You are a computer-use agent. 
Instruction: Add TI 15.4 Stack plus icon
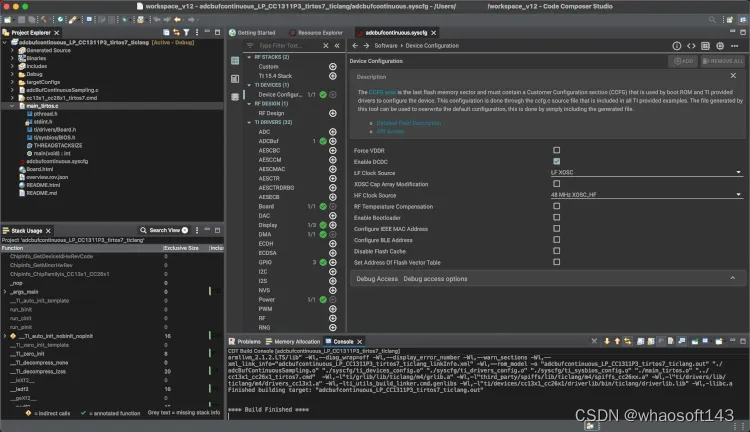point(332,76)
